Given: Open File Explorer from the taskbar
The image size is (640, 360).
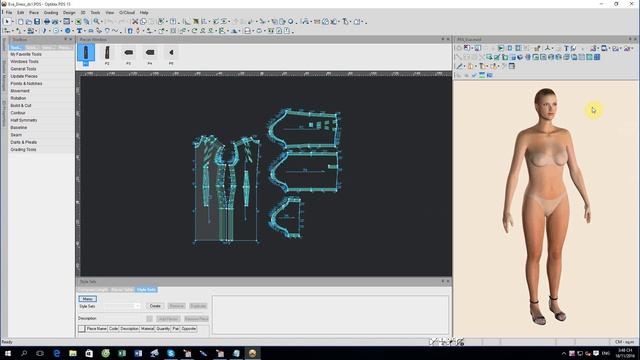Looking at the screenshot, I should tap(73, 353).
